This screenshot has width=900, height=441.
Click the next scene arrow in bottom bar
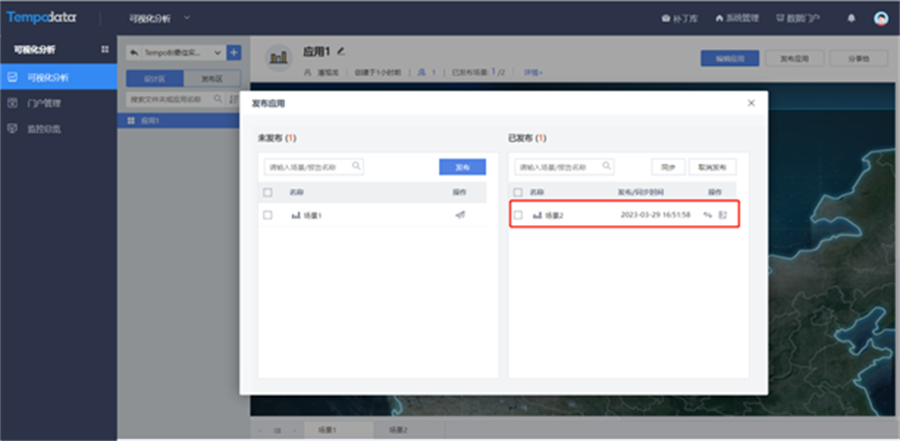(295, 430)
